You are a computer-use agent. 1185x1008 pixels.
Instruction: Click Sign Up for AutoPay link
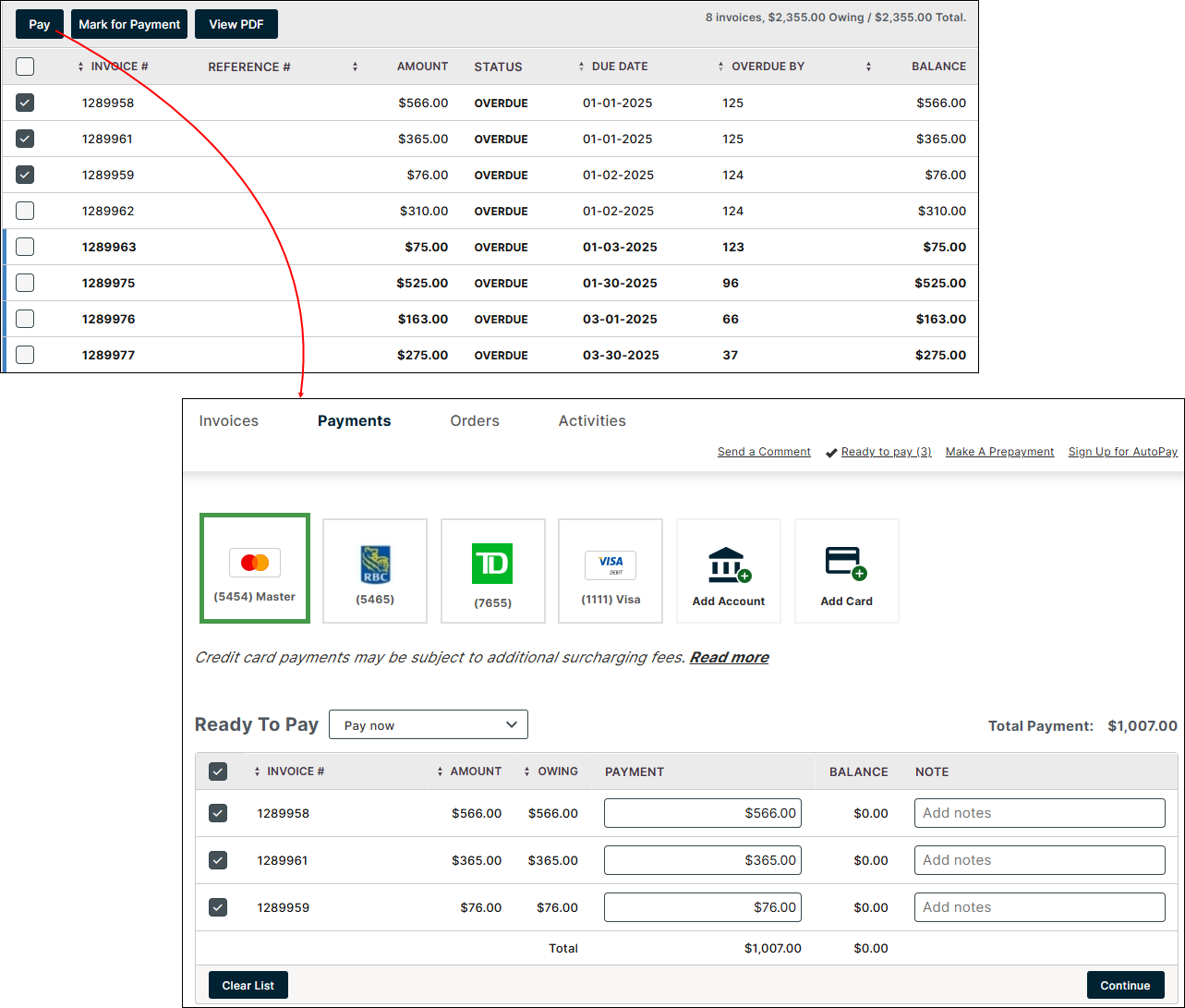pyautogui.click(x=1123, y=452)
